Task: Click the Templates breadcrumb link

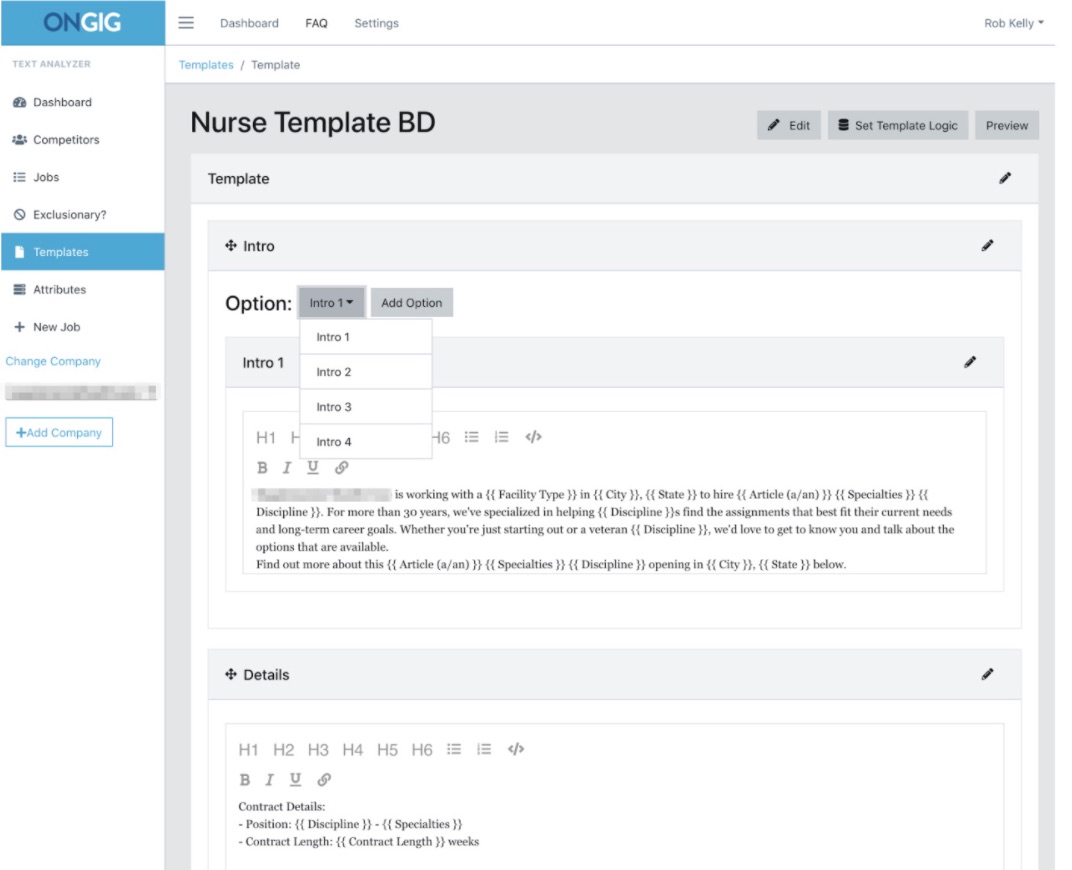Action: pyautogui.click(x=206, y=65)
